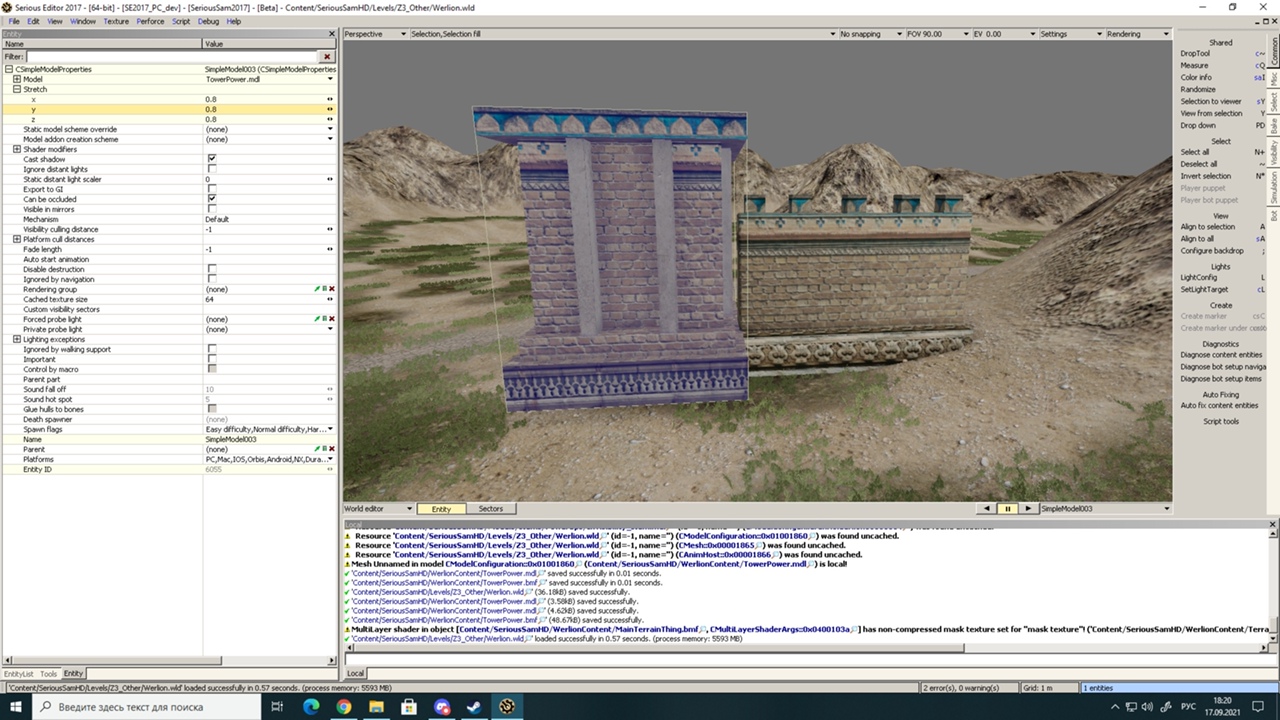
Task: Expand the Shader modifiers node
Action: [x=17, y=149]
